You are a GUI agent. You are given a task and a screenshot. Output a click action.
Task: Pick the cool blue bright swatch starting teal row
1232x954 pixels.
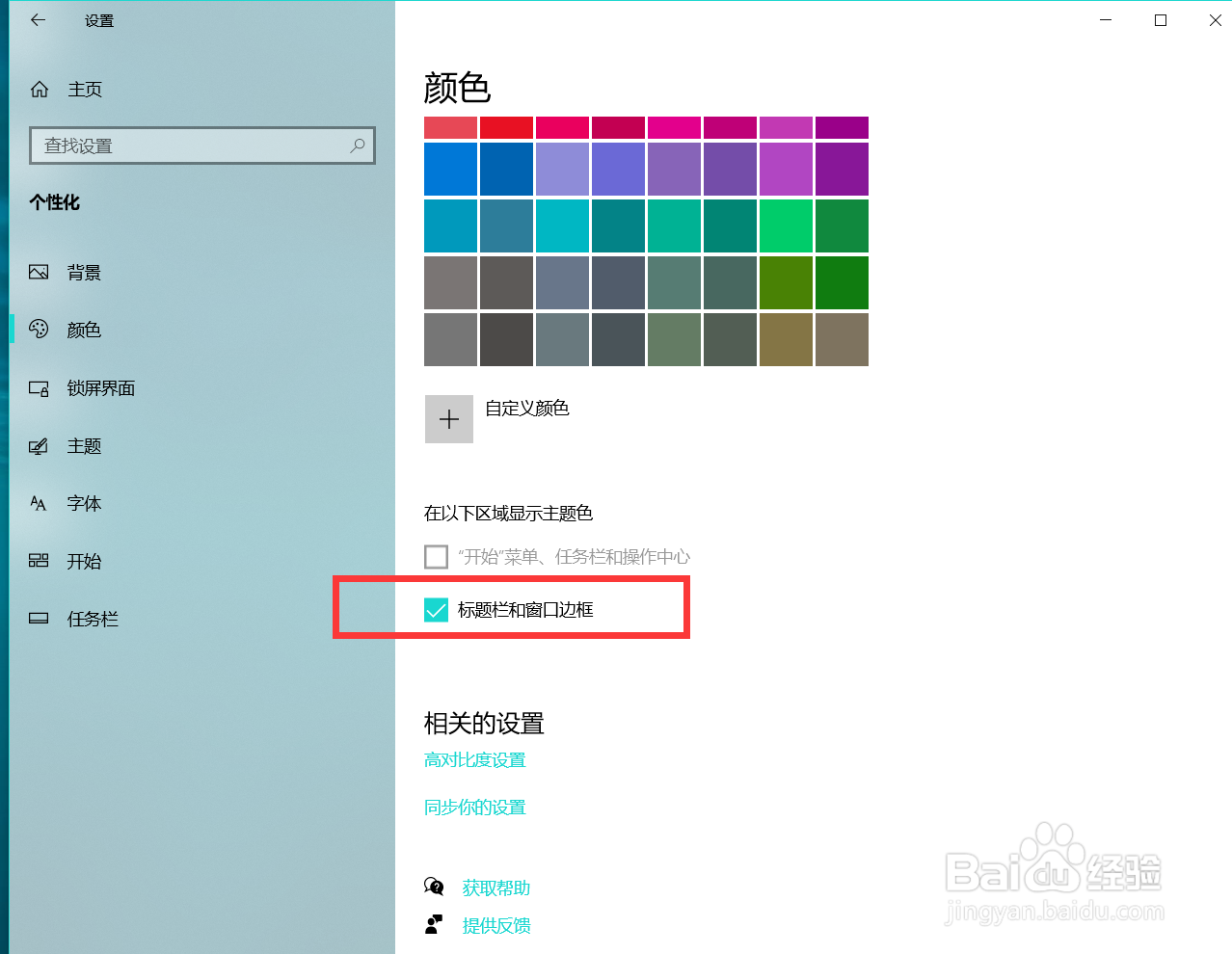click(450, 225)
